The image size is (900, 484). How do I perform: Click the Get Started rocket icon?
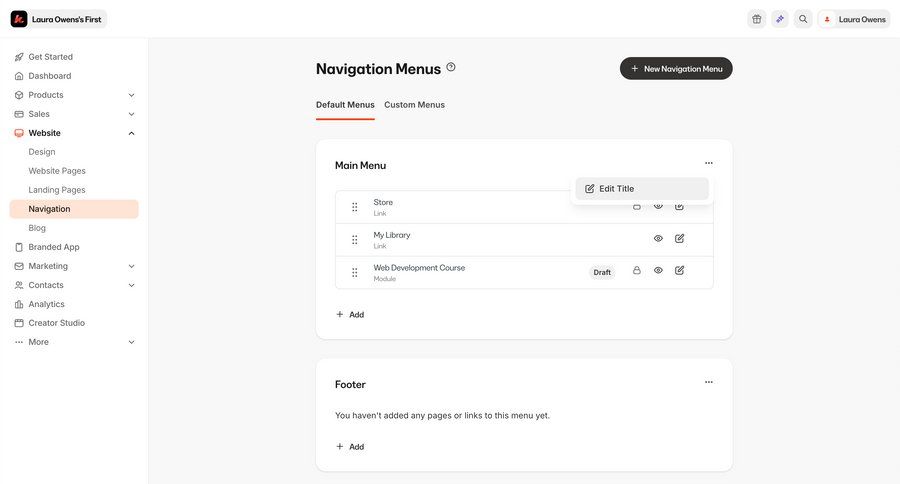(x=19, y=57)
